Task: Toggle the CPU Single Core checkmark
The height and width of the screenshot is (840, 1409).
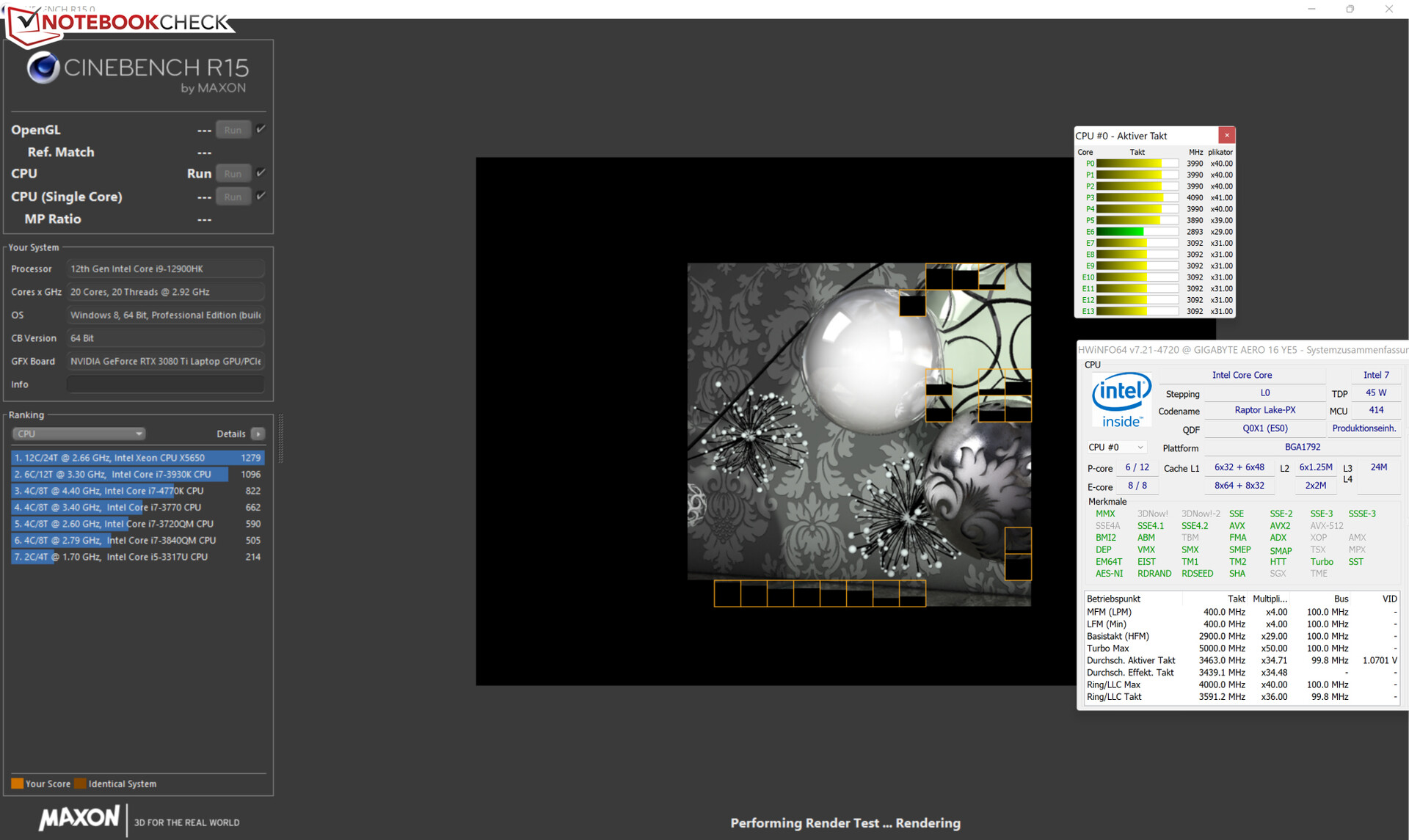Action: click(x=261, y=196)
